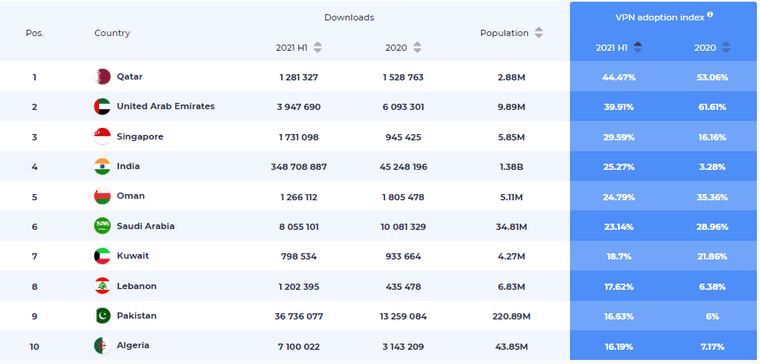Click Lebanon 2020 adoption index 6.38%
The image size is (760, 364).
click(x=712, y=287)
